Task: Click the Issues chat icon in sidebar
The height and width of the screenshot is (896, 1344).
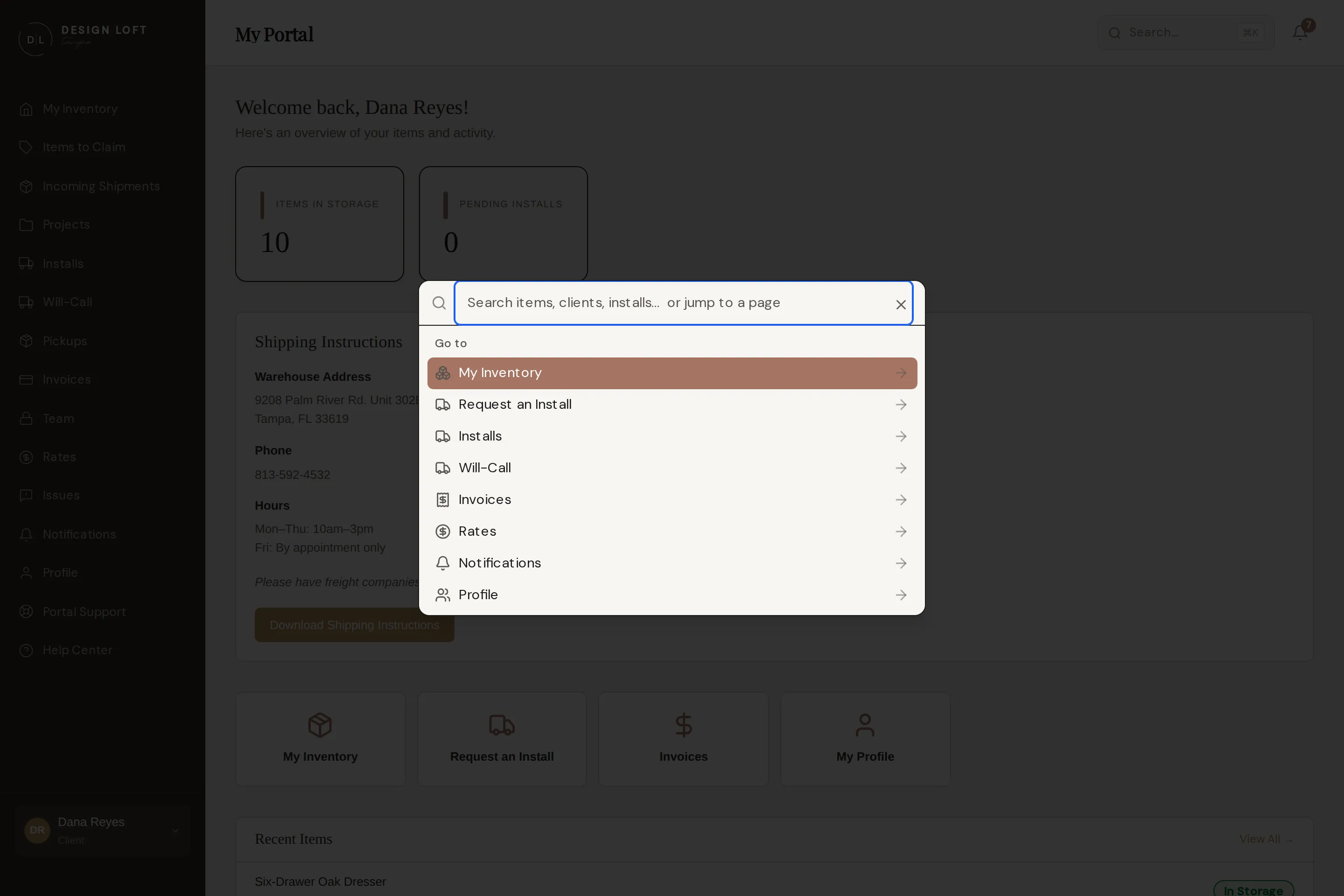Action: [26, 496]
